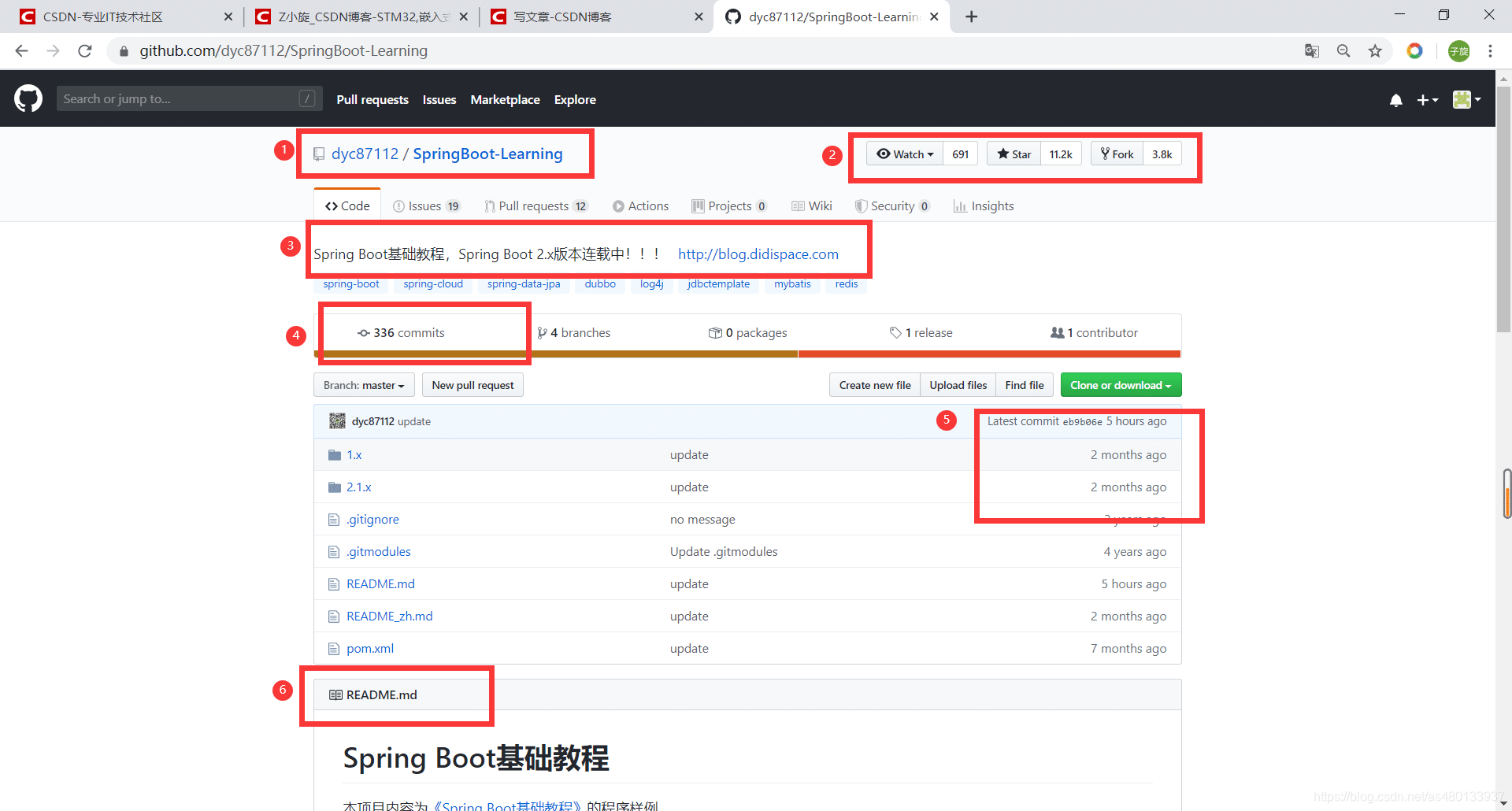Open Chrome three-dot menu

(1490, 51)
